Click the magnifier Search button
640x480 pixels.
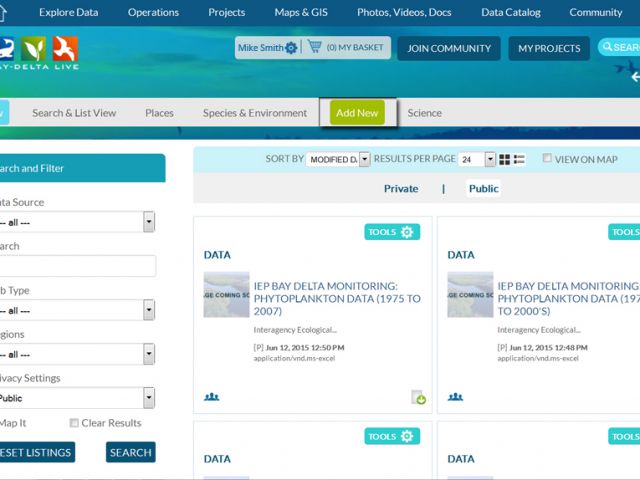point(619,47)
